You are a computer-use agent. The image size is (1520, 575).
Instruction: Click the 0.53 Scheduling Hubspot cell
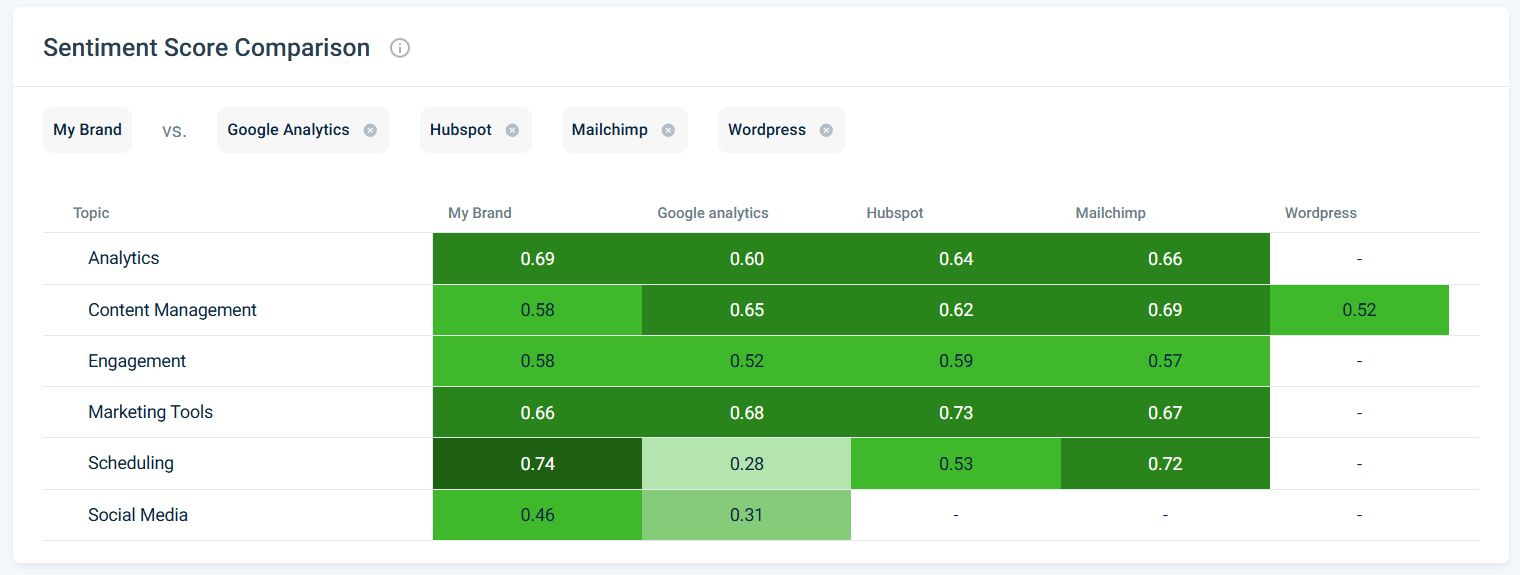956,464
